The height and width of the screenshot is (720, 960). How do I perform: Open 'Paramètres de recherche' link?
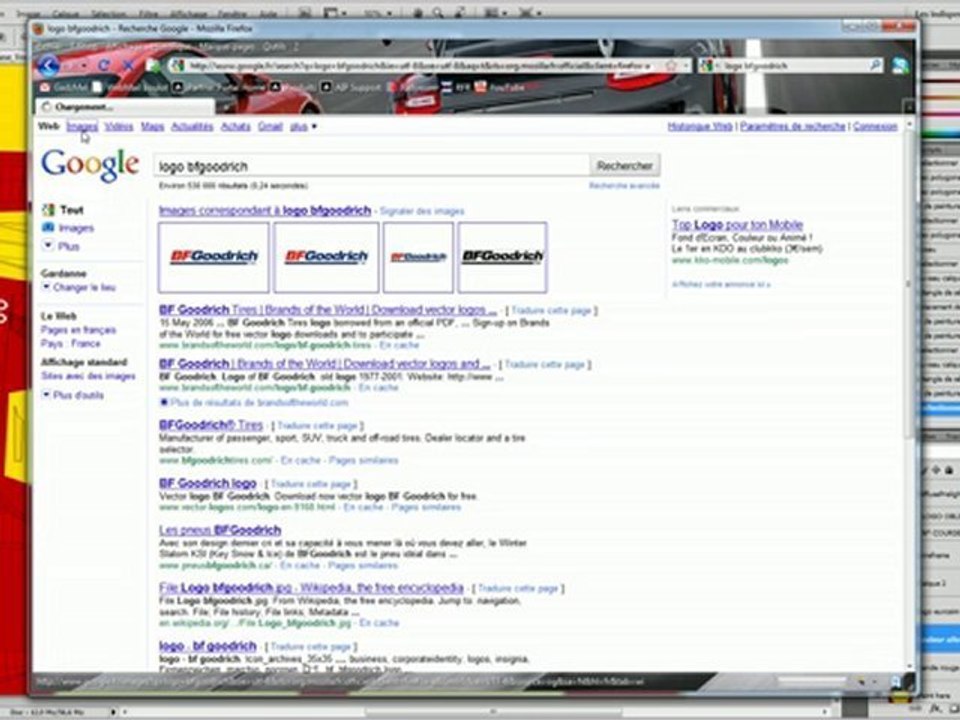[x=793, y=127]
